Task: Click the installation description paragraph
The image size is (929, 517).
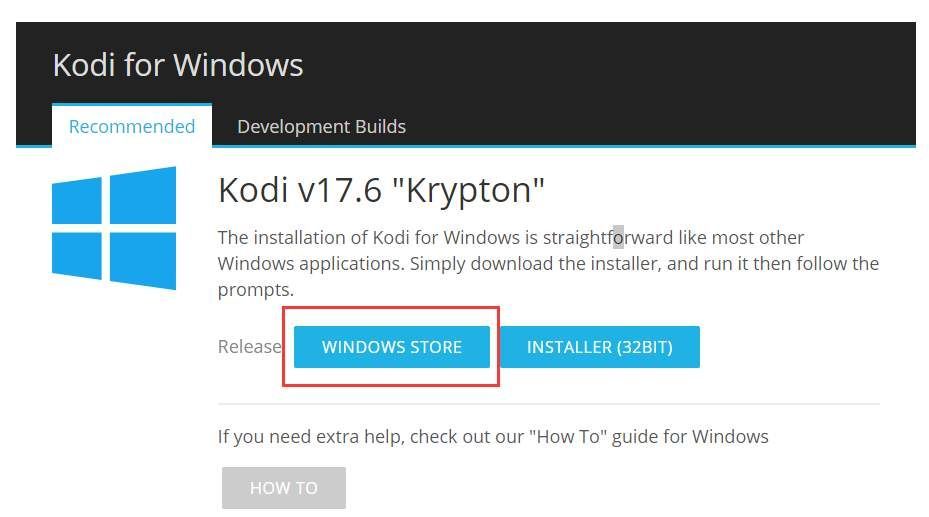Action: click(548, 263)
